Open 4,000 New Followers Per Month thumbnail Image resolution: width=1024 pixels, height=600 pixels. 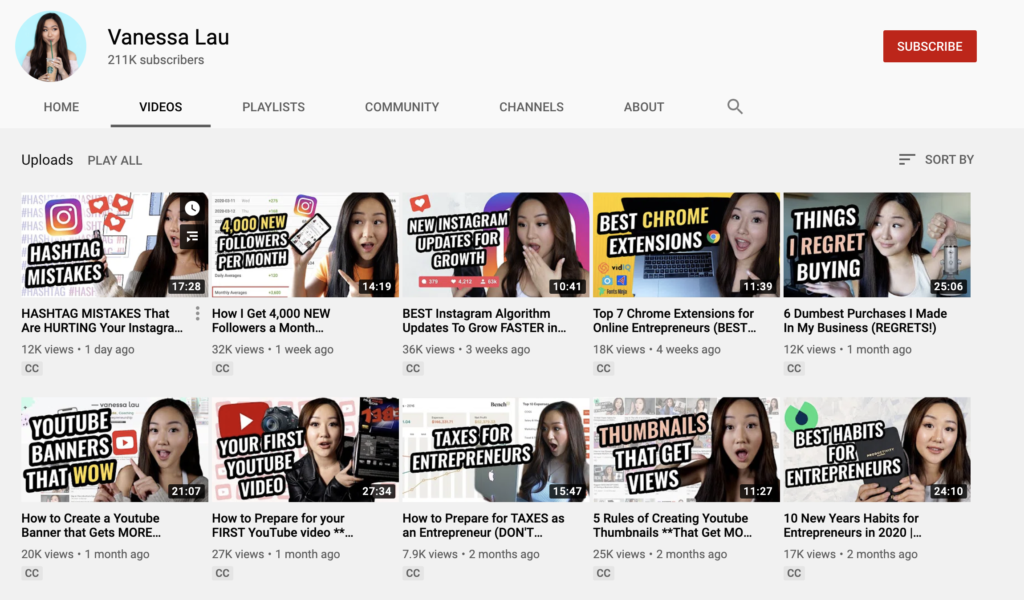(x=305, y=245)
